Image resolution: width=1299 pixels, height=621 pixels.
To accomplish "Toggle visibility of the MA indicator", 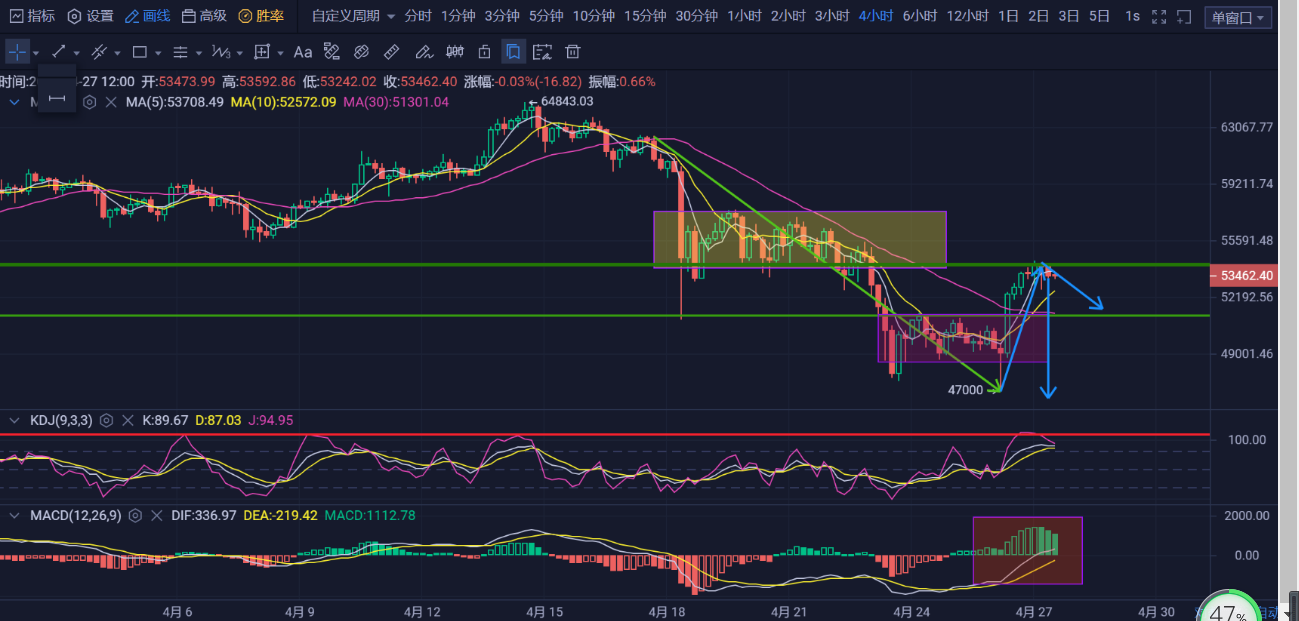I will coord(14,102).
